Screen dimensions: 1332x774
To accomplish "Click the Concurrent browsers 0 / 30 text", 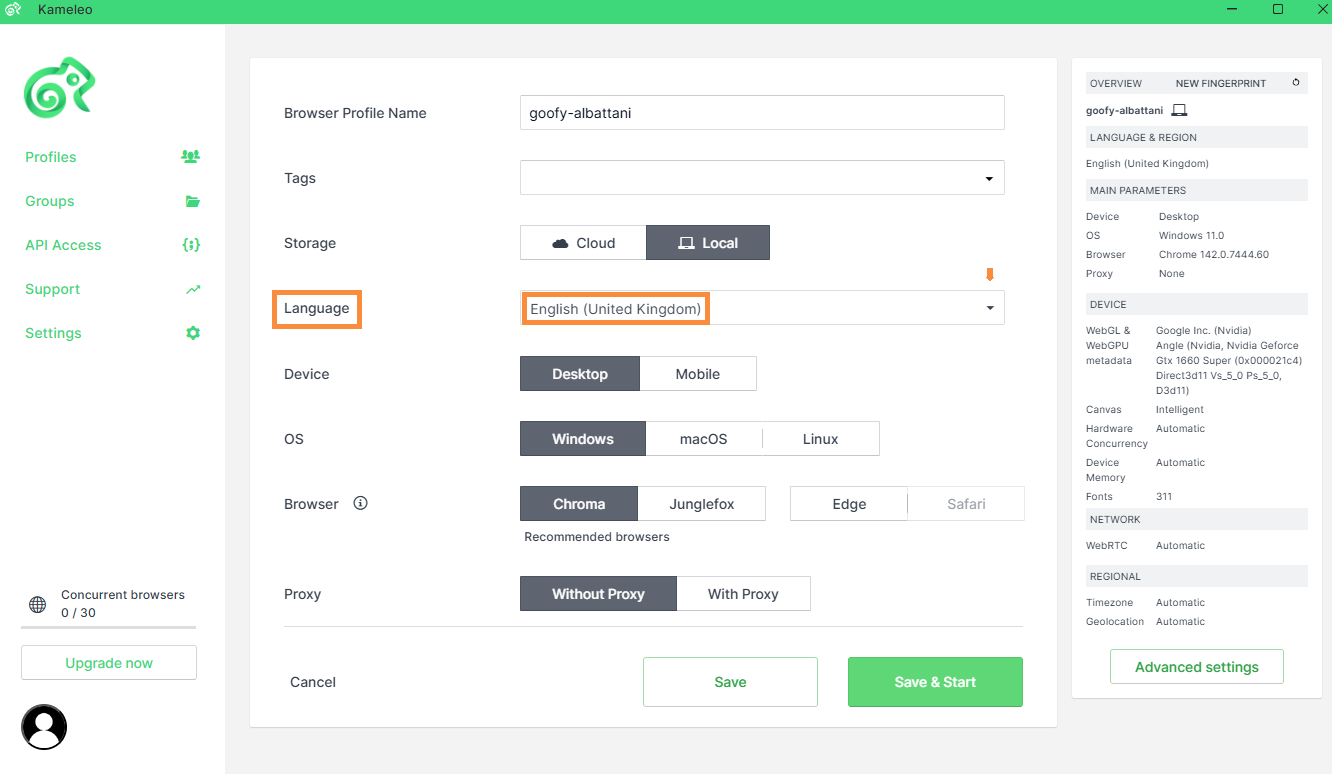I will 123,604.
